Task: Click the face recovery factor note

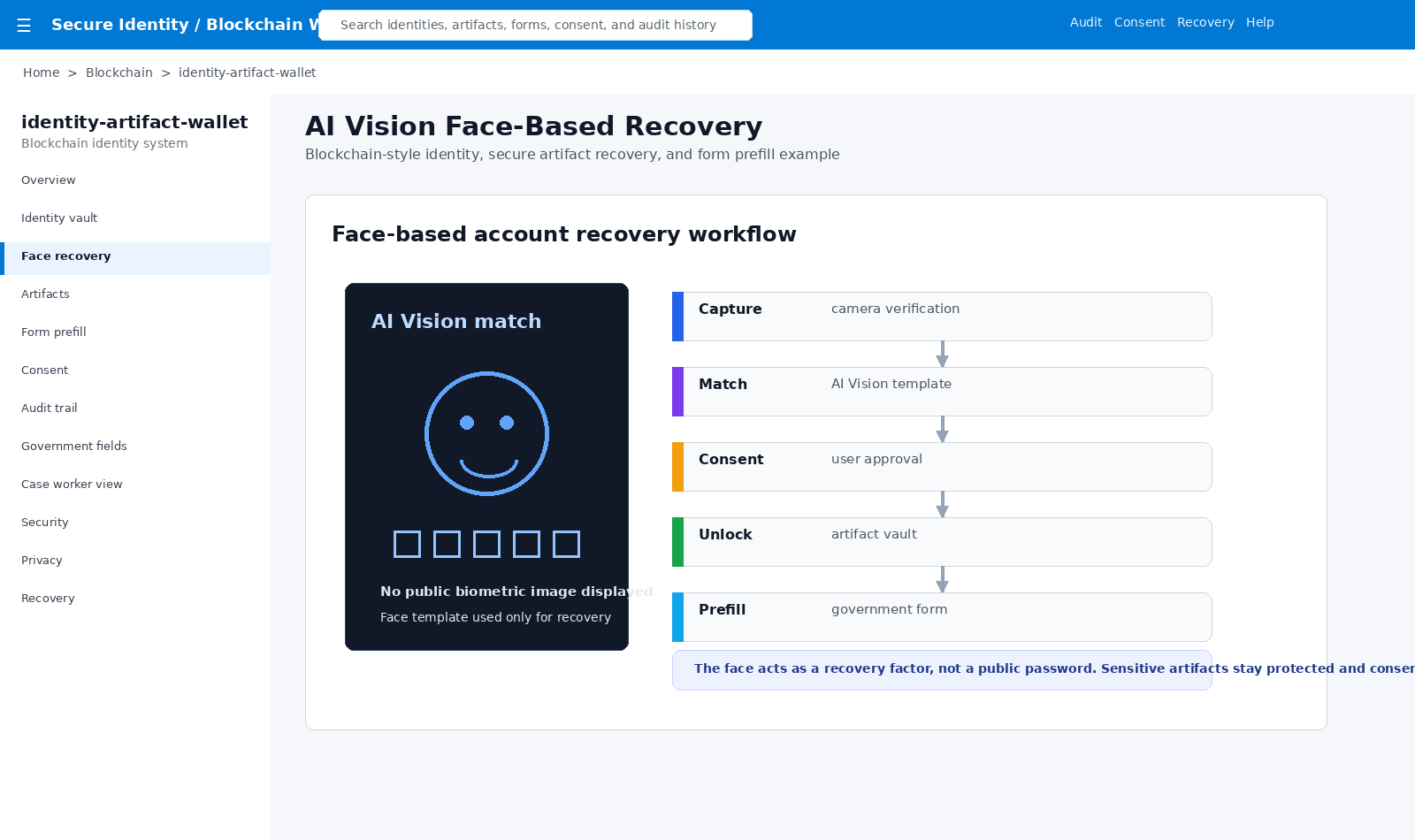Action: pyautogui.click(x=942, y=670)
